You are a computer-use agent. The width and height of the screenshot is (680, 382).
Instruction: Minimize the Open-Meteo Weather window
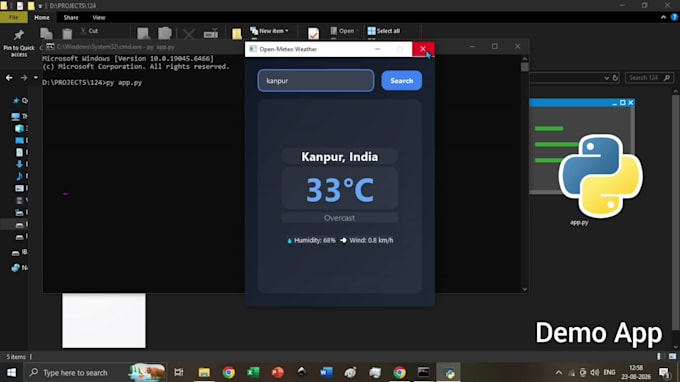[x=377, y=49]
